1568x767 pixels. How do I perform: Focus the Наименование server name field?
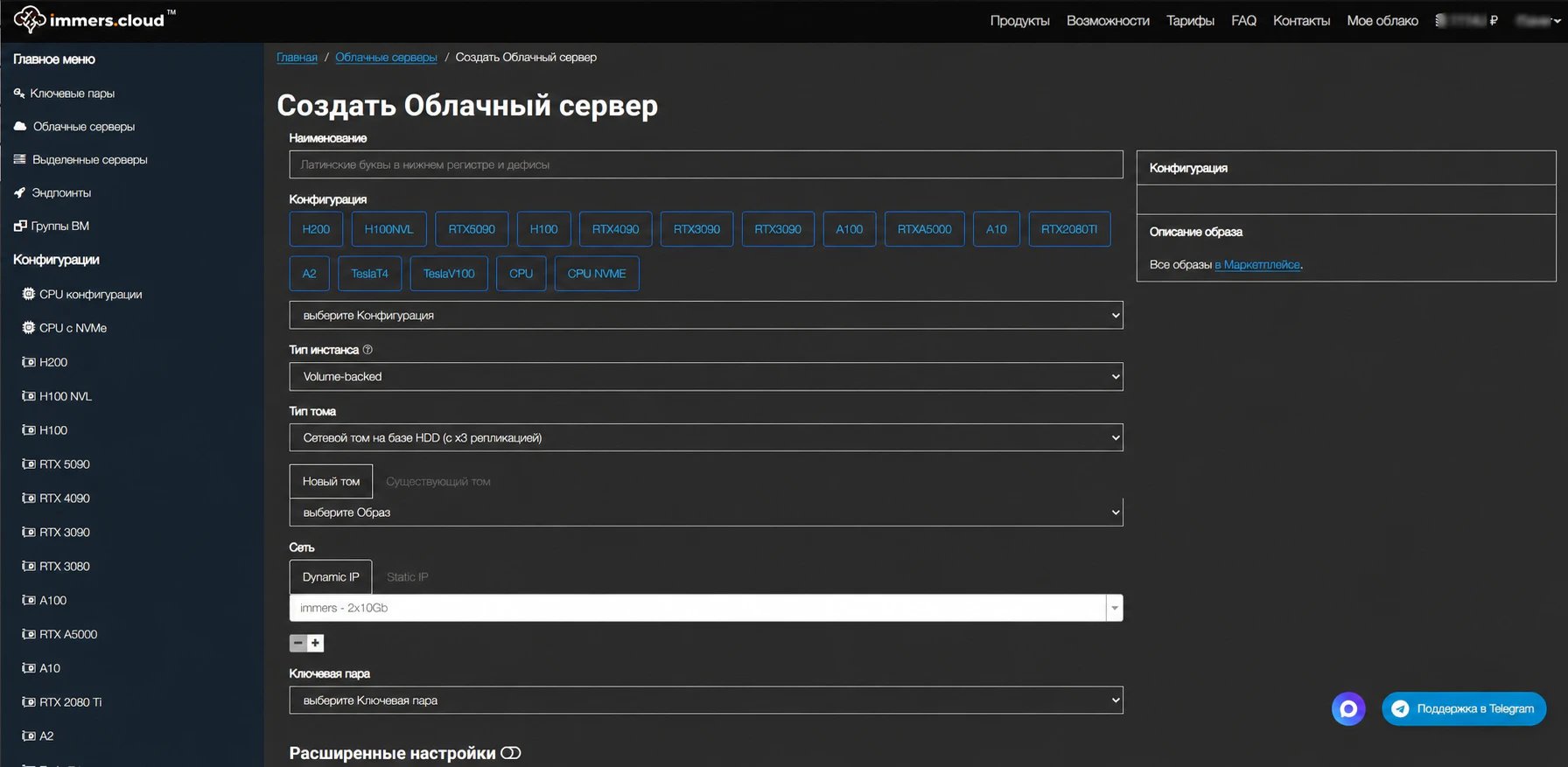(706, 164)
